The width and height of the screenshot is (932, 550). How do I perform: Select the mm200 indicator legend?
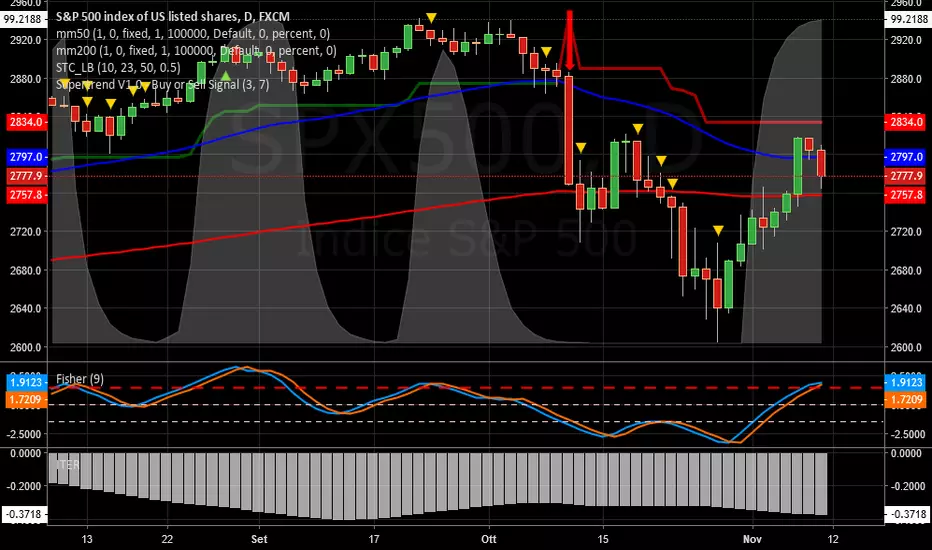pyautogui.click(x=196, y=51)
